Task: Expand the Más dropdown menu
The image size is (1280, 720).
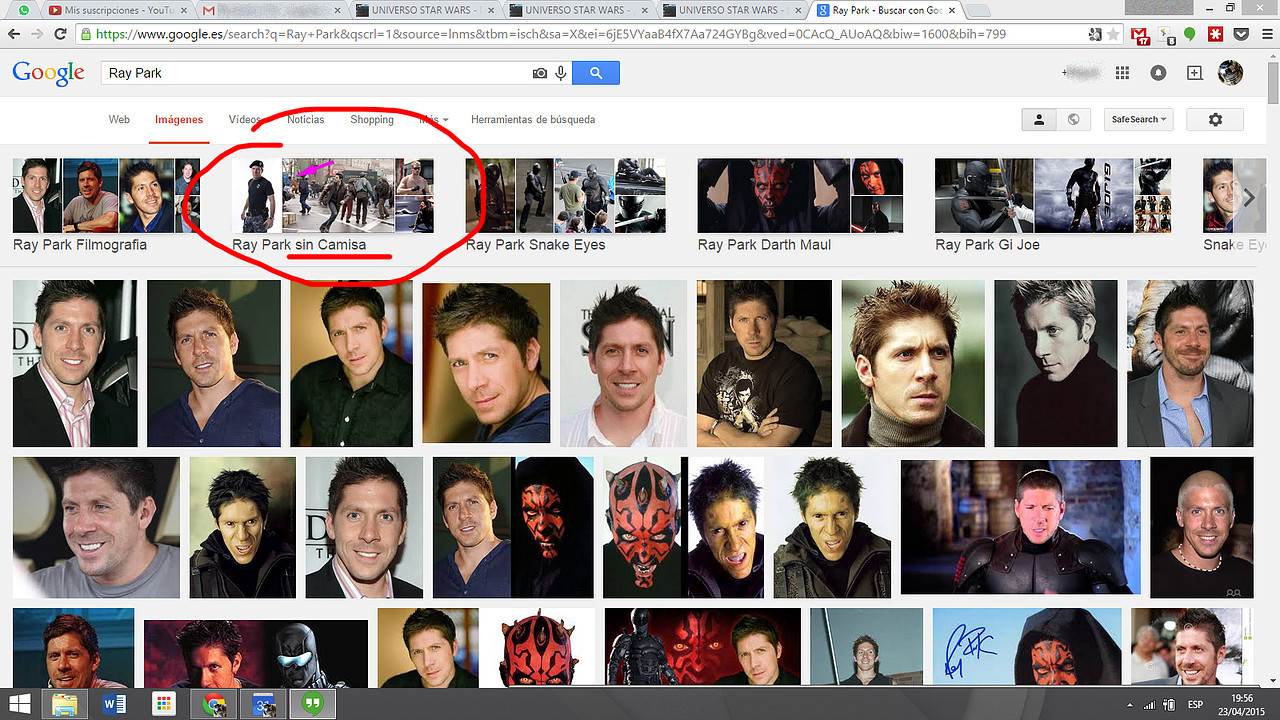Action: click(434, 119)
